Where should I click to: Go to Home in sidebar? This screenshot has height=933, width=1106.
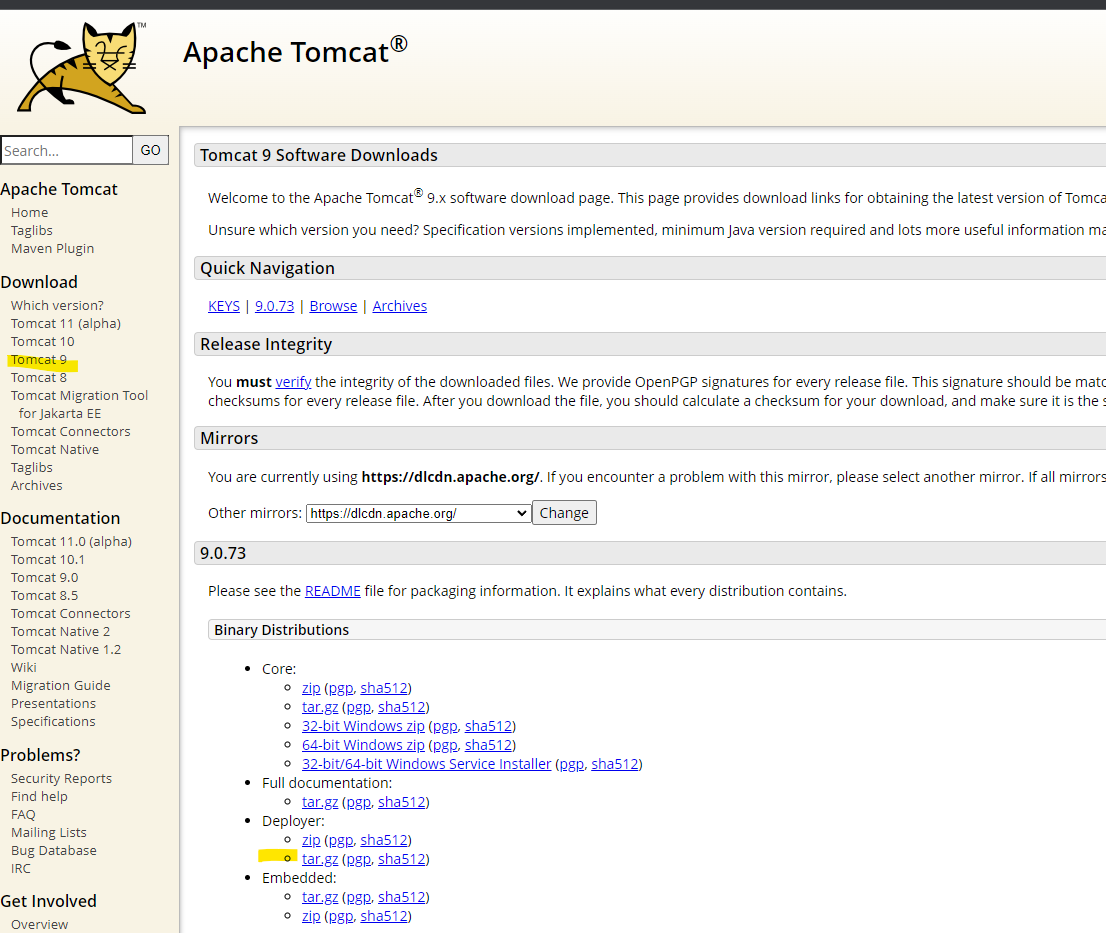30,212
